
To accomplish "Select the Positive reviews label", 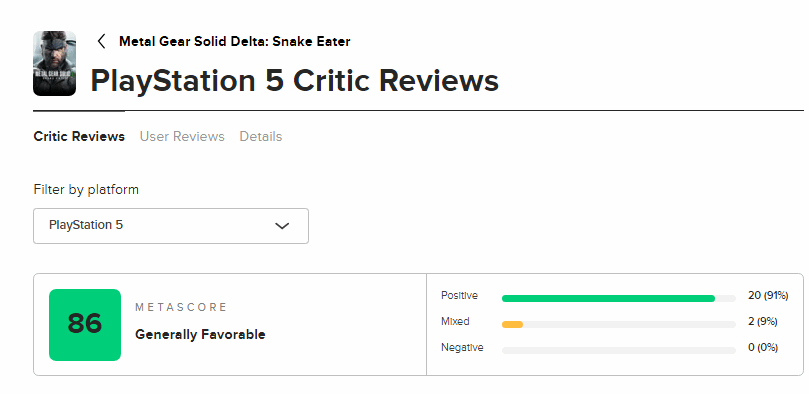I will [x=459, y=296].
